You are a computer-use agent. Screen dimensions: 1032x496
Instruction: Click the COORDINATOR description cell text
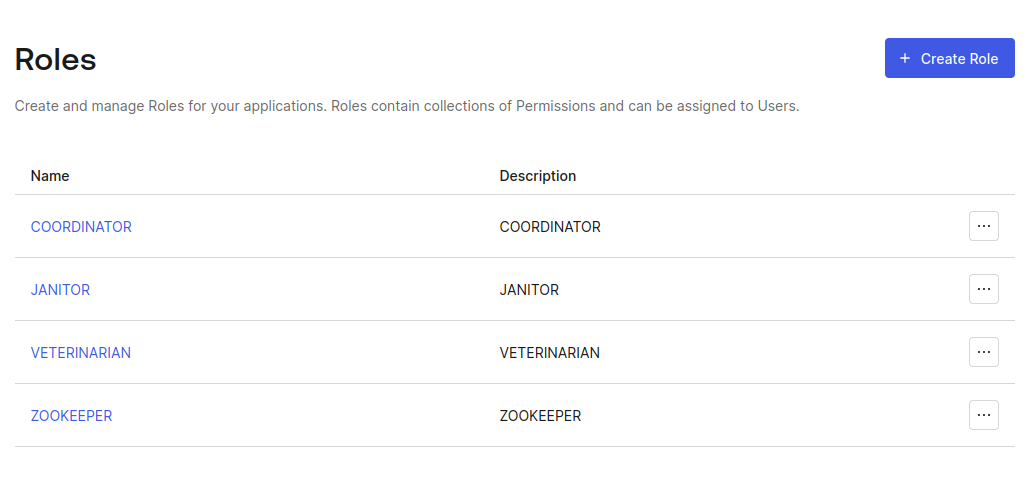point(550,227)
